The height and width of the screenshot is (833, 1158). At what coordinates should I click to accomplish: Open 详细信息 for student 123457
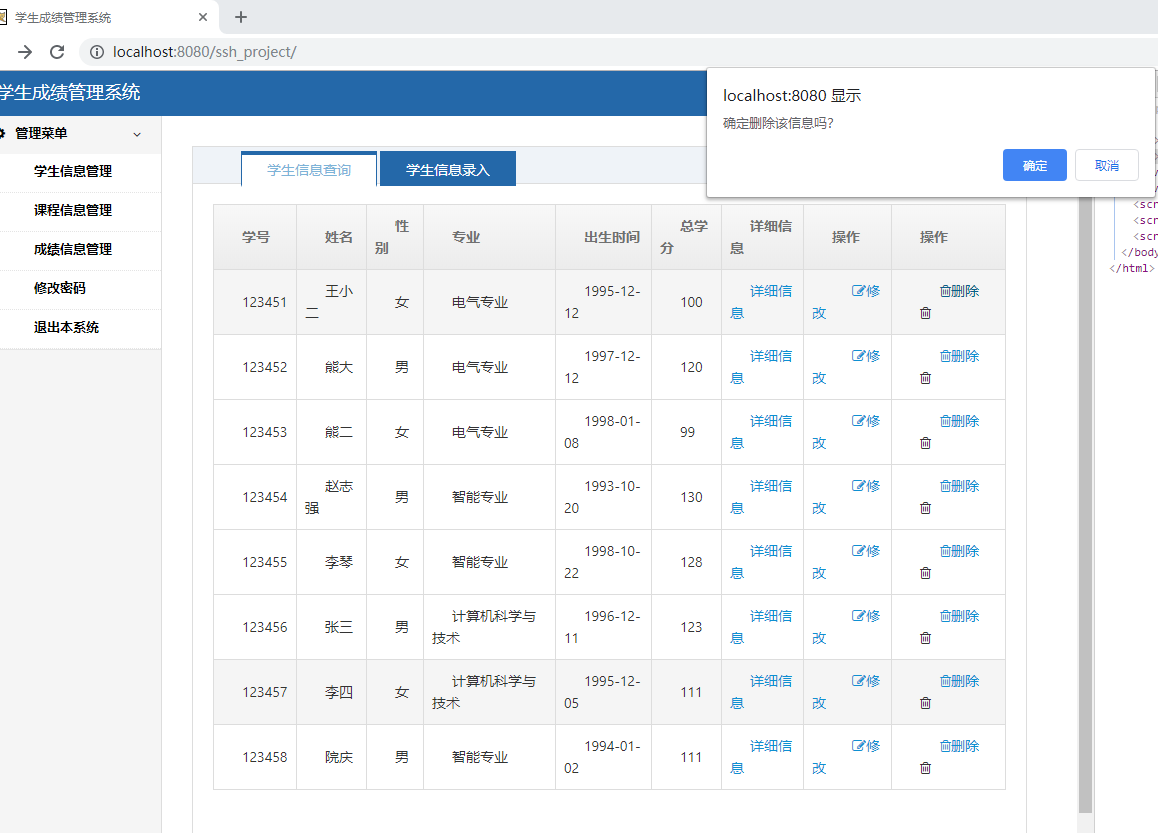(761, 692)
